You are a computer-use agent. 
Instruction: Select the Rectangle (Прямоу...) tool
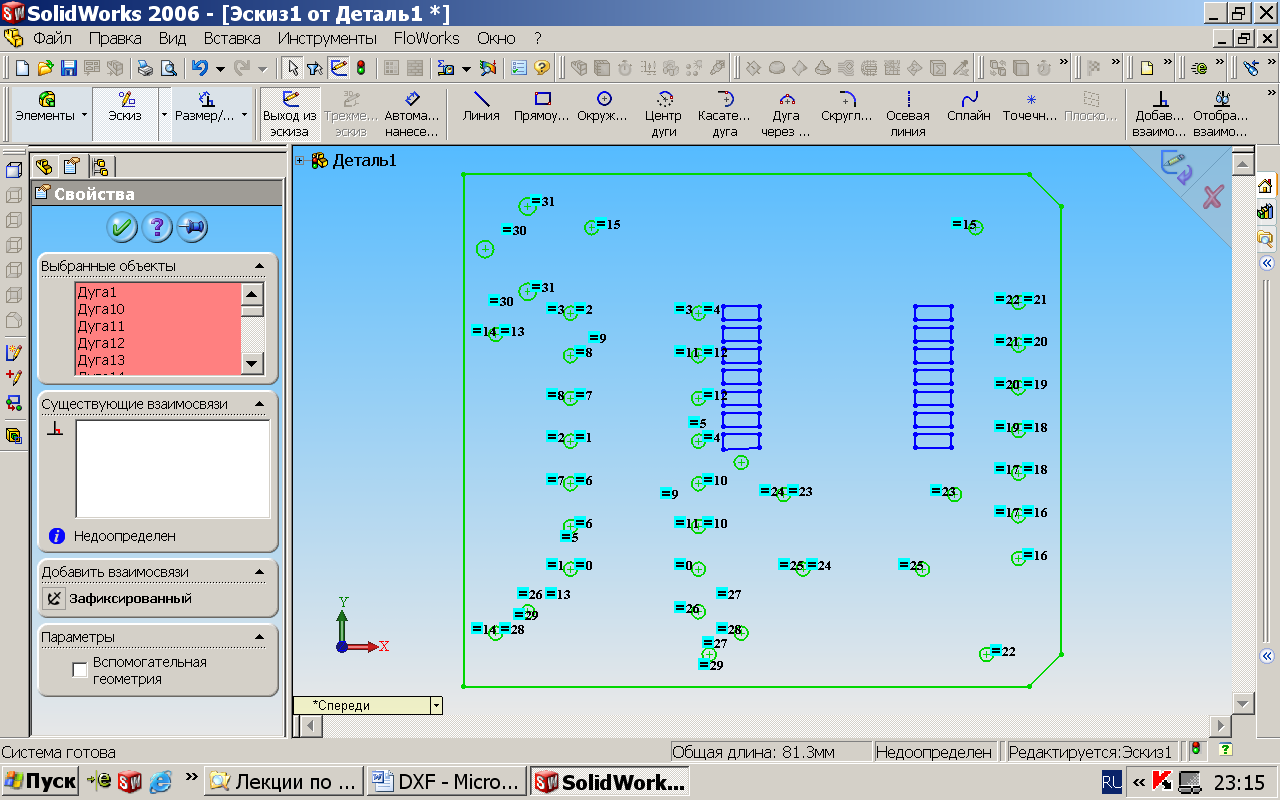click(x=542, y=107)
